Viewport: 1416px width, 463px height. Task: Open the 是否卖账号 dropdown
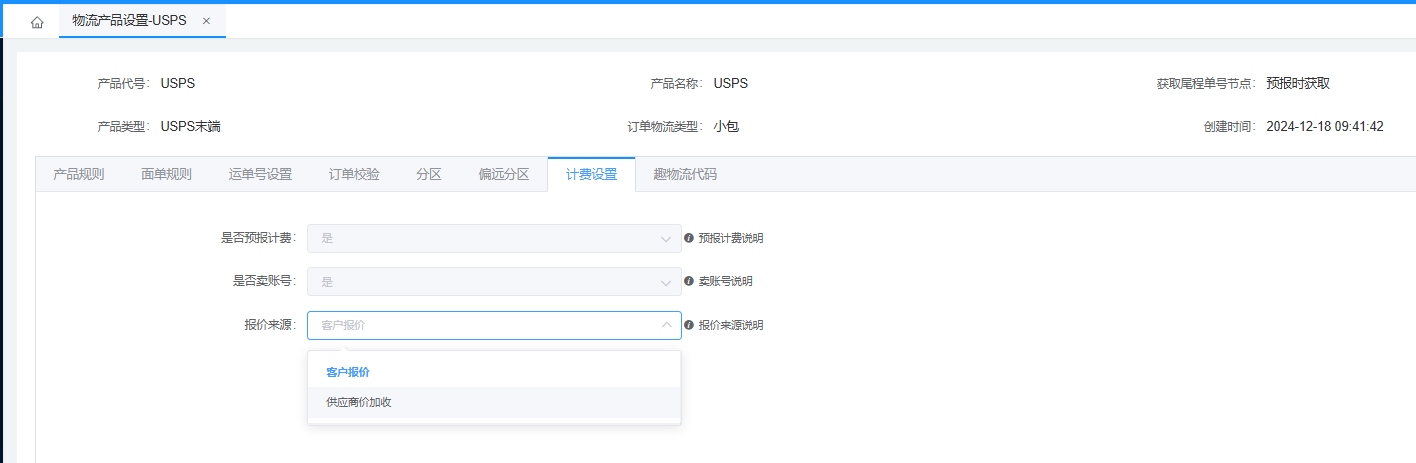pos(494,282)
